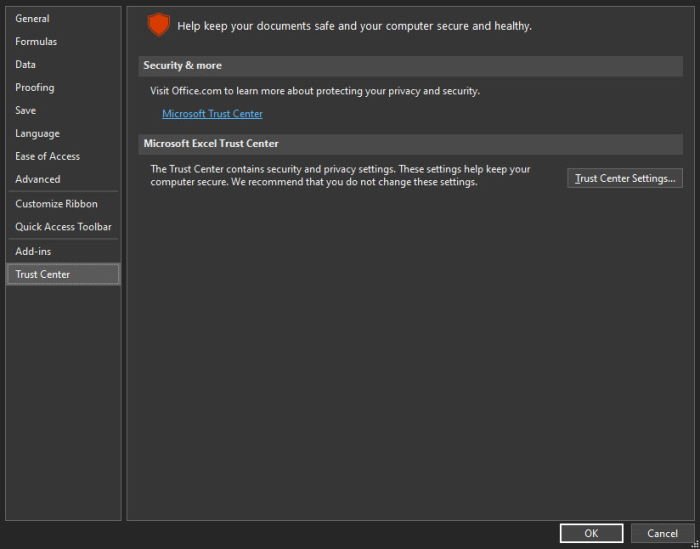Open the General options category
This screenshot has height=549, width=700.
[32, 19]
